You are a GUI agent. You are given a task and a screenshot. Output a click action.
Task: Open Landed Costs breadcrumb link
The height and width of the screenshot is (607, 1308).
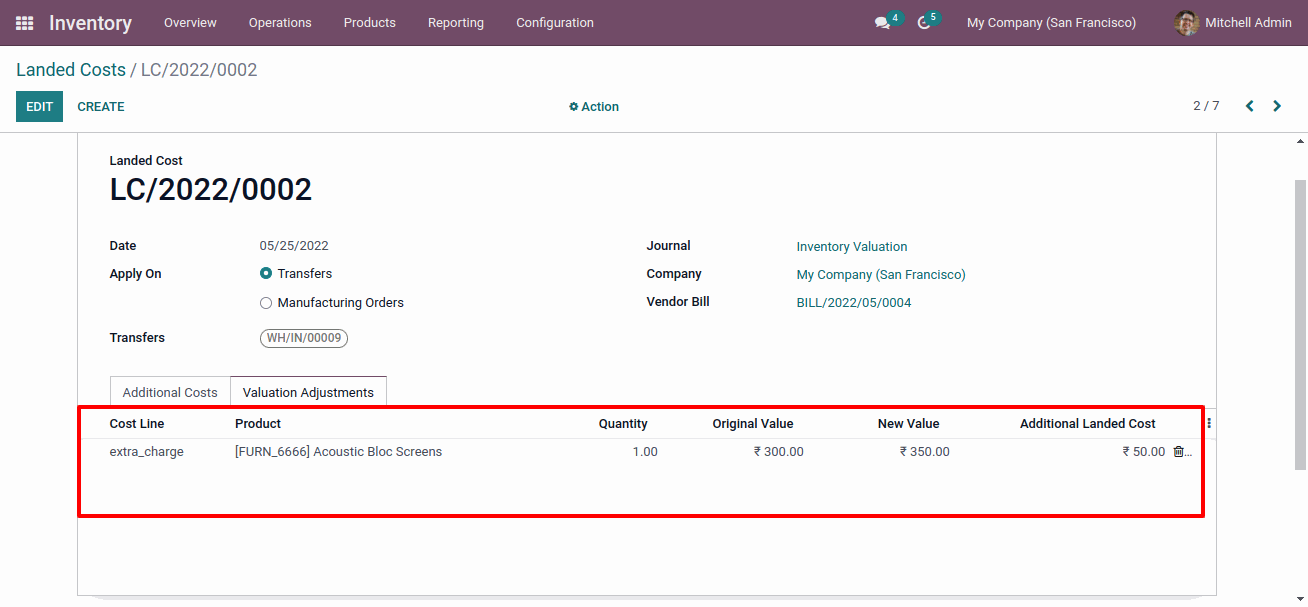[x=71, y=70]
